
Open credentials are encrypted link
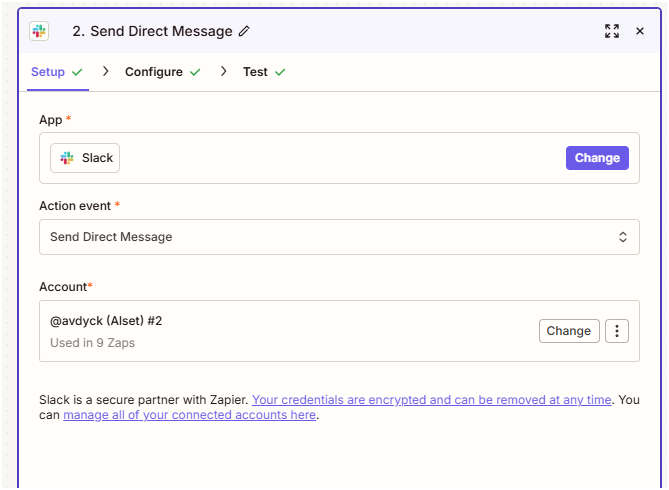point(431,400)
